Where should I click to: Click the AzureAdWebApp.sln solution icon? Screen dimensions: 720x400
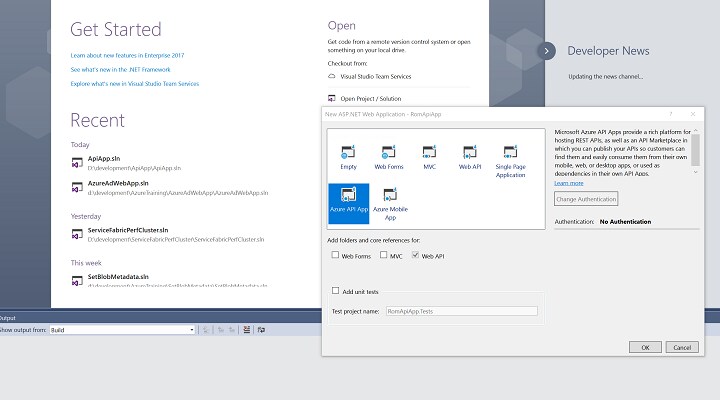pos(77,187)
